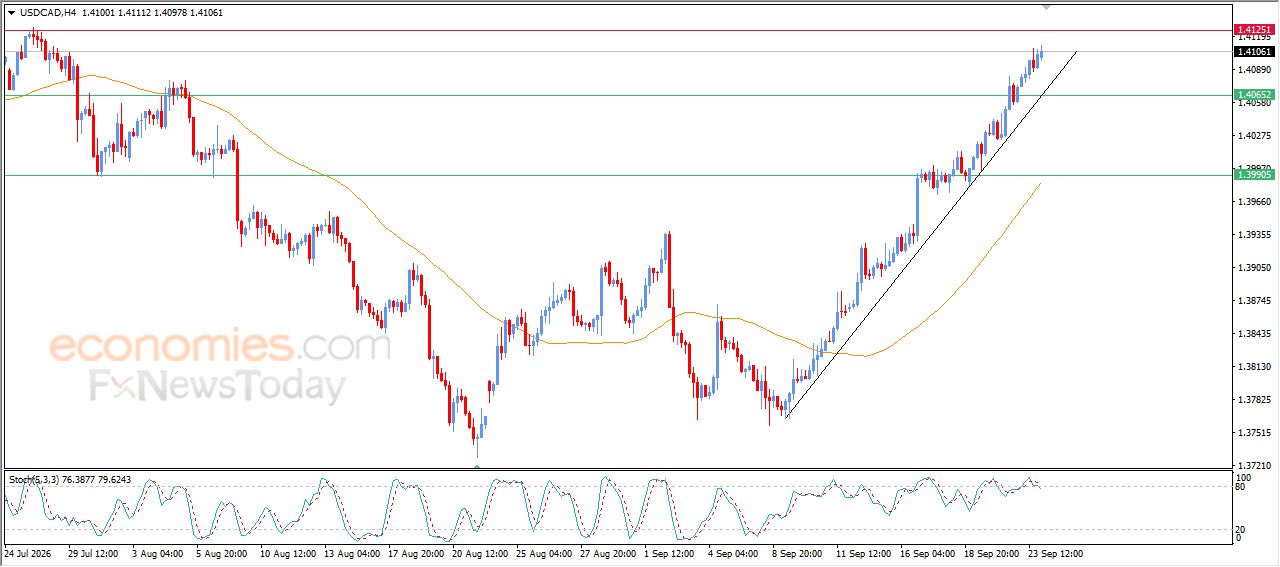Click the 1.37210 price axis value
1280x567 pixels.
point(1254,466)
